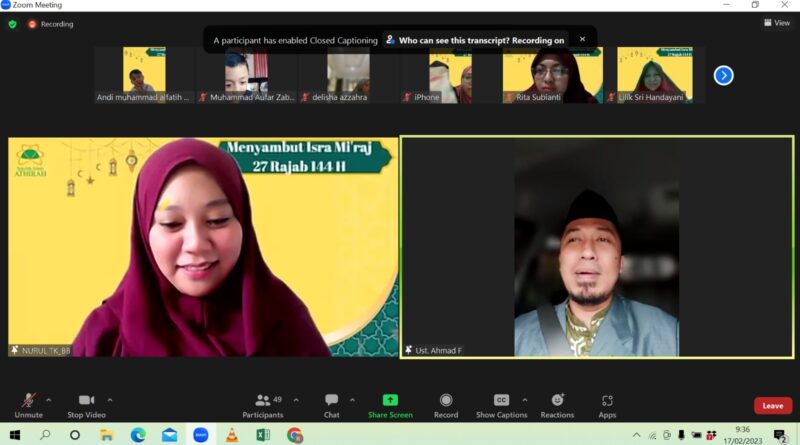This screenshot has width=800, height=445.
Task: Expand audio options arrow next to Unmute
Action: coord(48,400)
